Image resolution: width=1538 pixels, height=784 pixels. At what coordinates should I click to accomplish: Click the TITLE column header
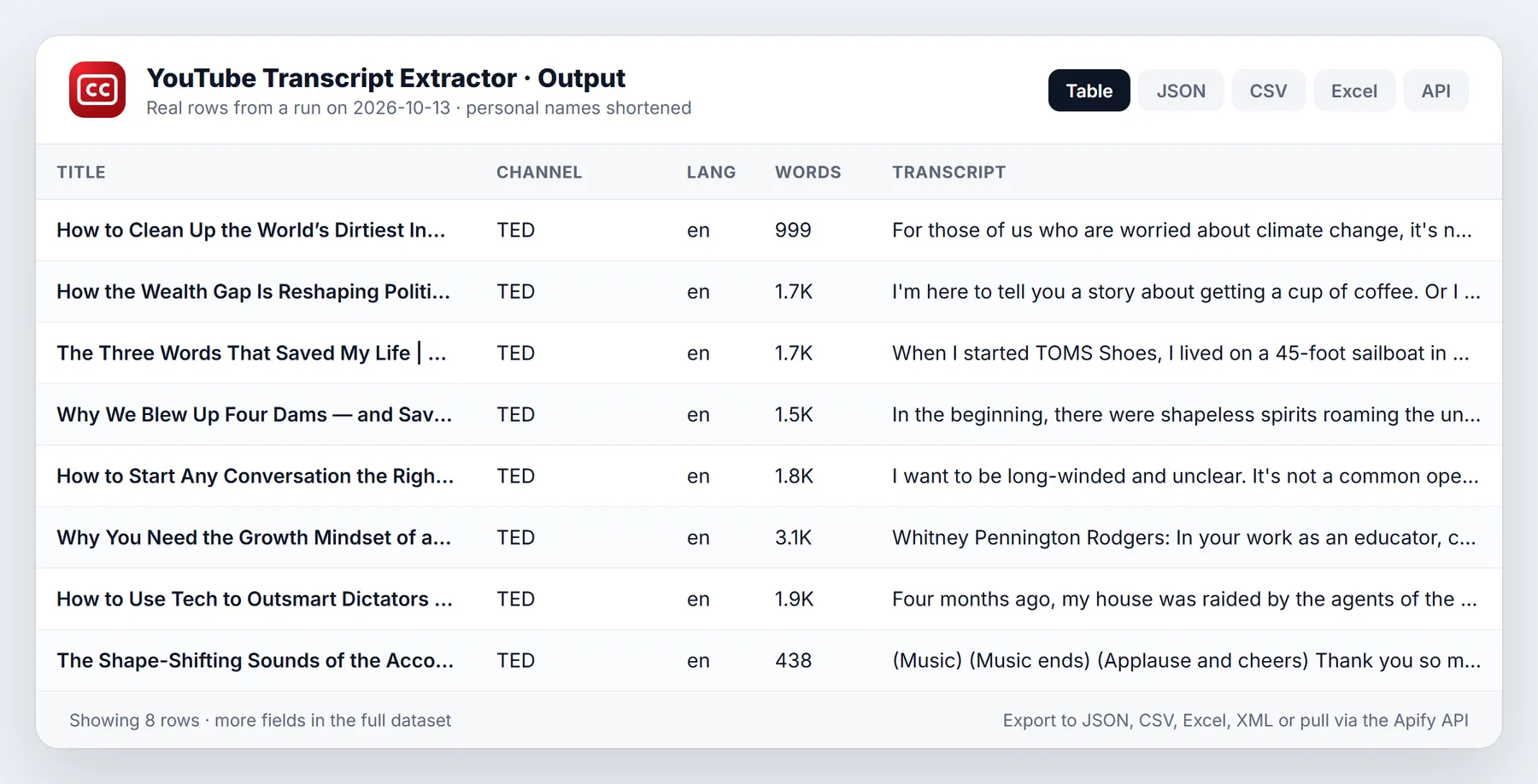[x=81, y=172]
